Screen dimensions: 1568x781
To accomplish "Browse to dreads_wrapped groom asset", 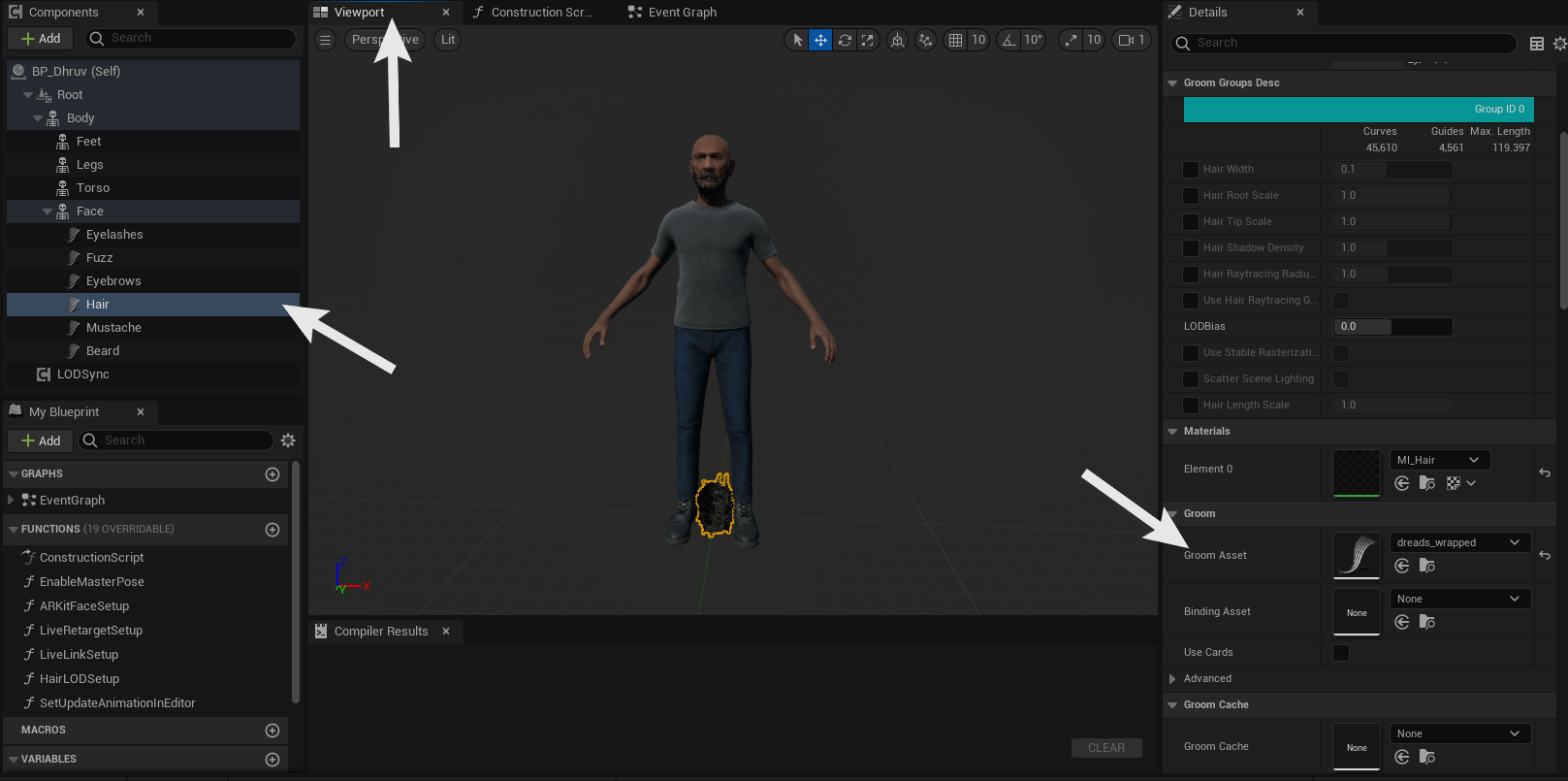I will click(1427, 566).
